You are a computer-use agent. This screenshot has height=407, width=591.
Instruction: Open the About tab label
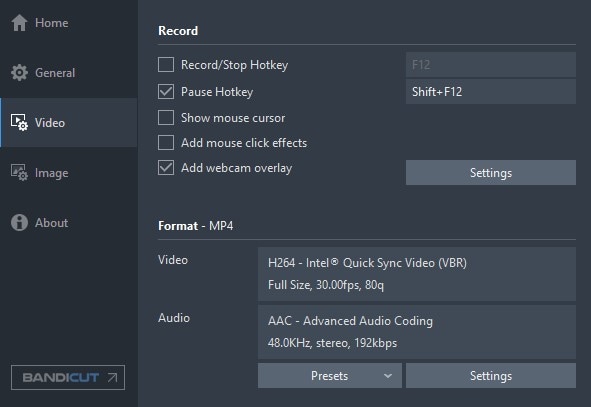click(x=52, y=223)
